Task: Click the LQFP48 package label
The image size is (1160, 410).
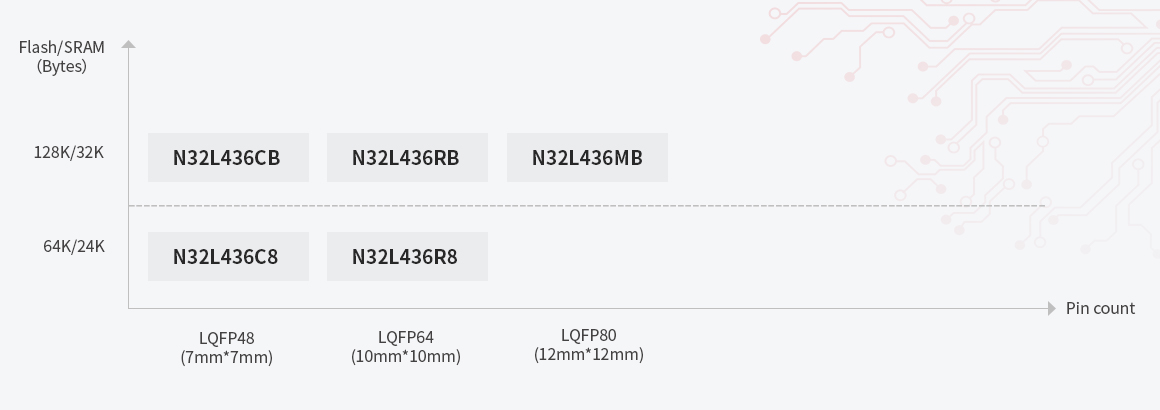Action: (227, 338)
